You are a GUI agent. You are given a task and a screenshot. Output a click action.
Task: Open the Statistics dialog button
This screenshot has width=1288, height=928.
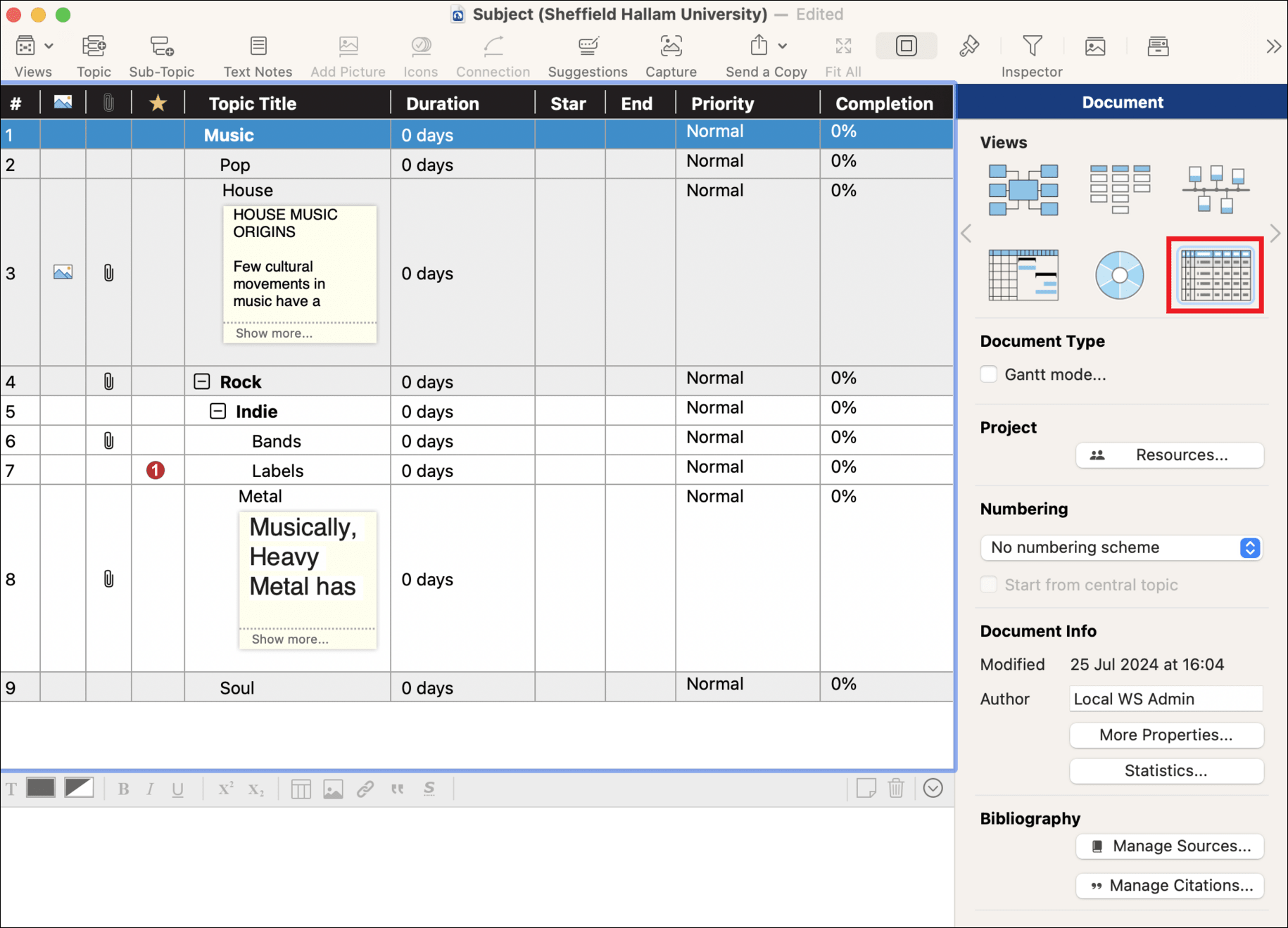click(x=1166, y=770)
